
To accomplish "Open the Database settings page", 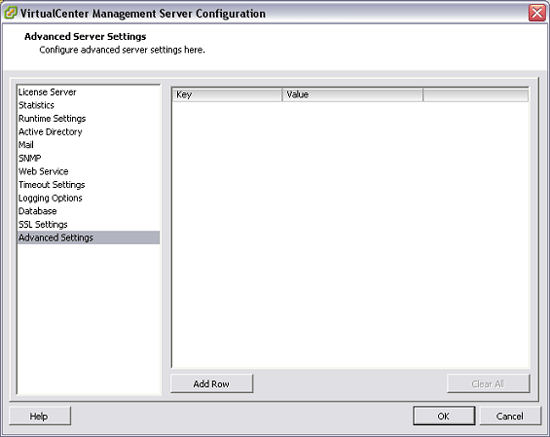I will click(38, 211).
